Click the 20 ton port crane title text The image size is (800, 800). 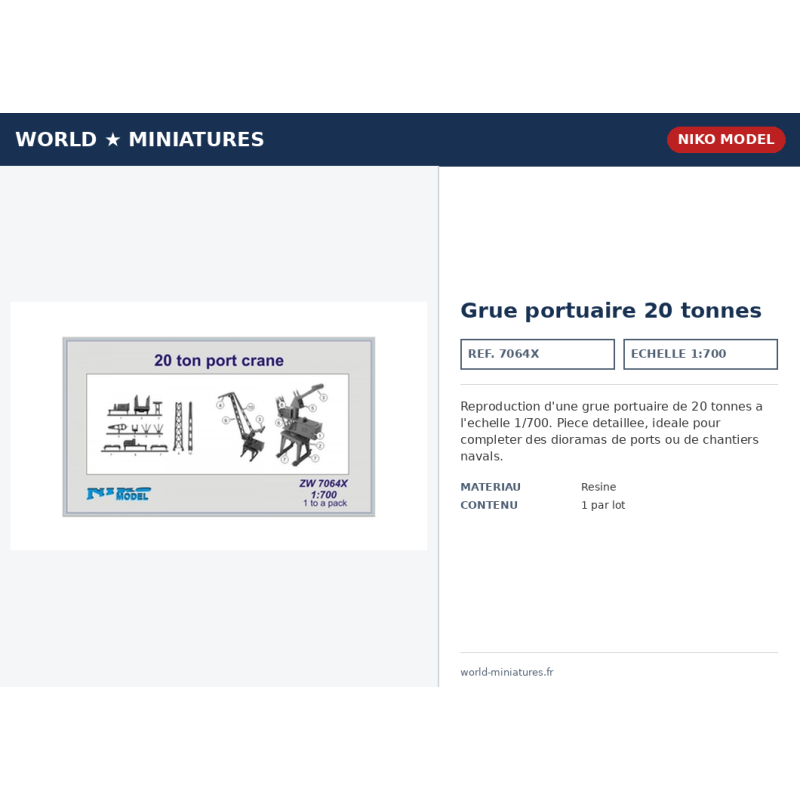coord(219,360)
